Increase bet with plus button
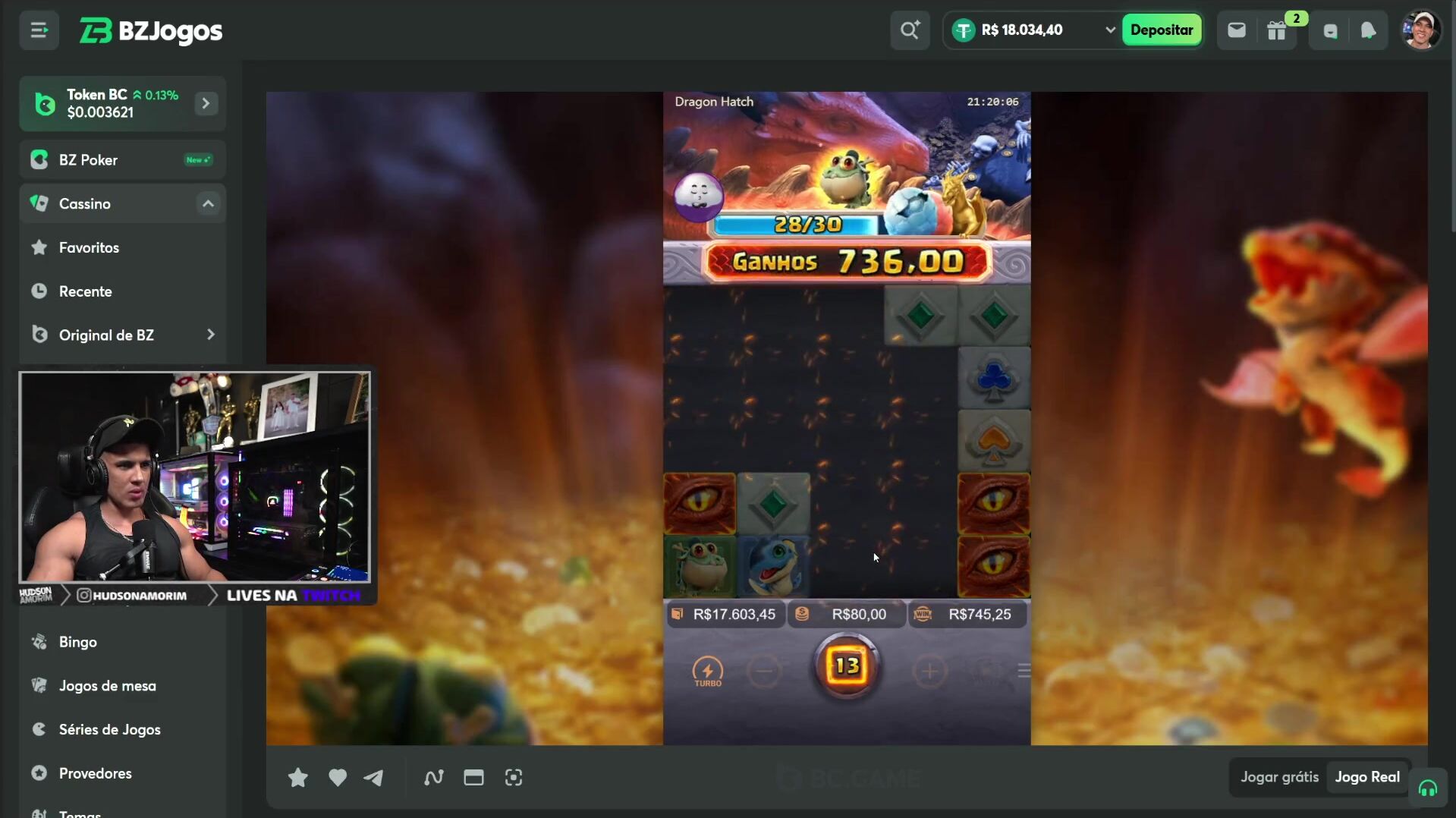 click(x=929, y=671)
